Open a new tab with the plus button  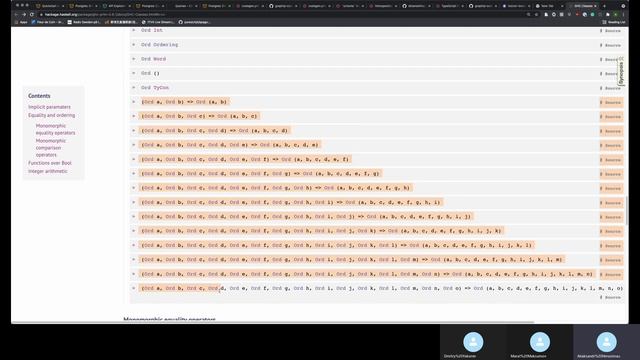point(604,6)
